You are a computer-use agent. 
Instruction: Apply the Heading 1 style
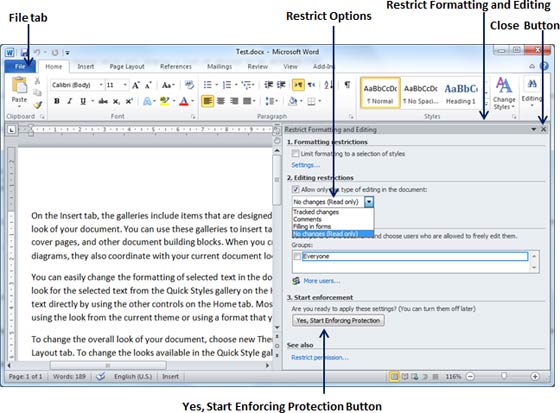tap(461, 93)
